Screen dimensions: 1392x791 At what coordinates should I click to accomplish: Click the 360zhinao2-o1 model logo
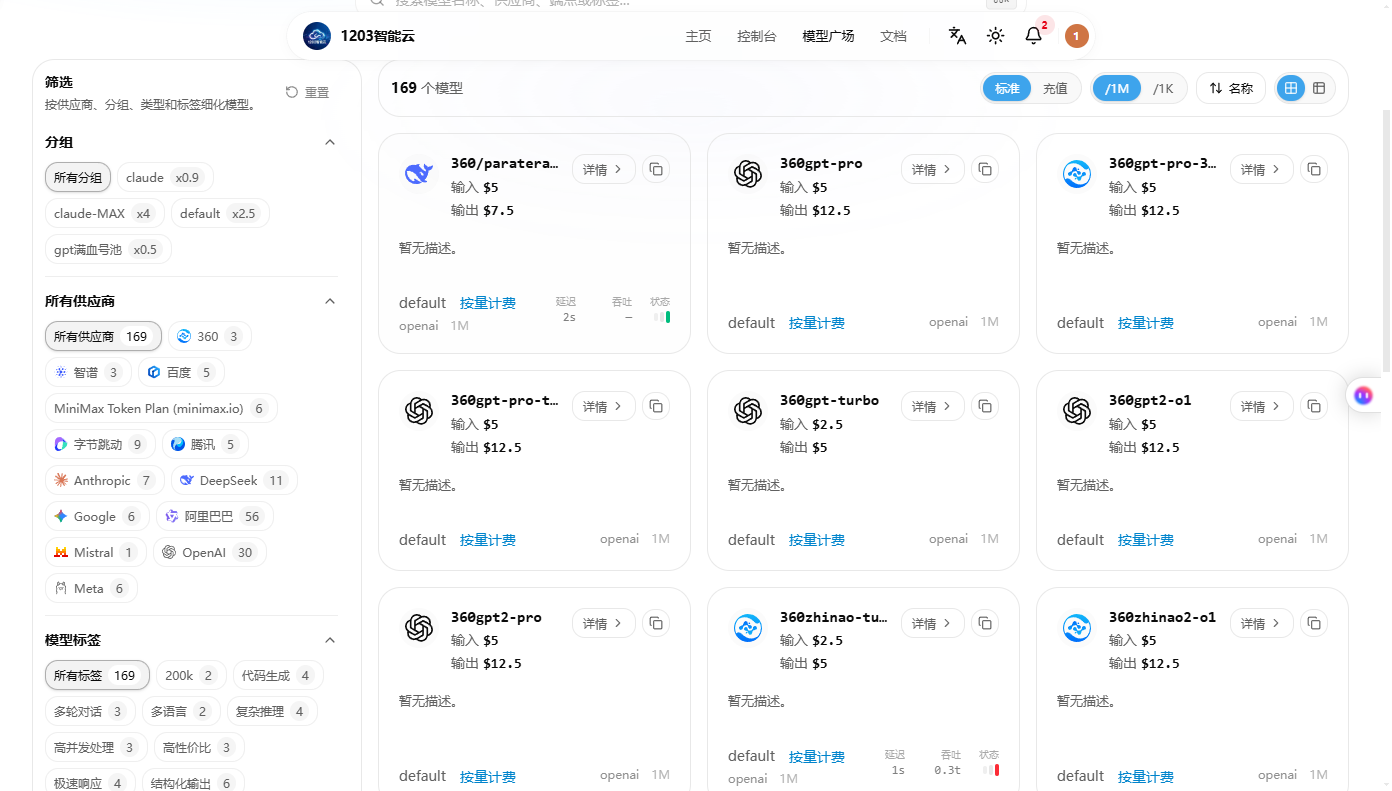pos(1076,627)
